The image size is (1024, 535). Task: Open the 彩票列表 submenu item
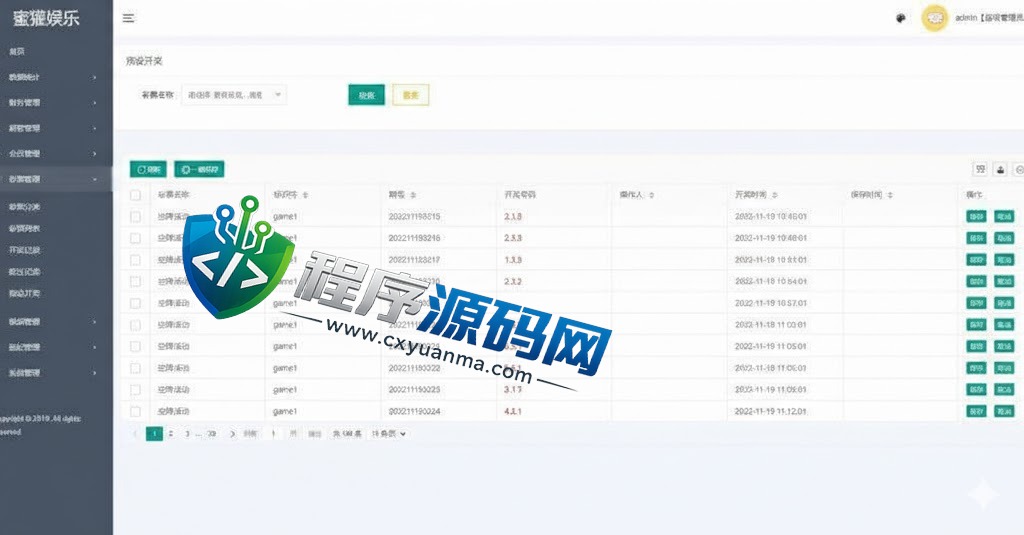coord(56,229)
